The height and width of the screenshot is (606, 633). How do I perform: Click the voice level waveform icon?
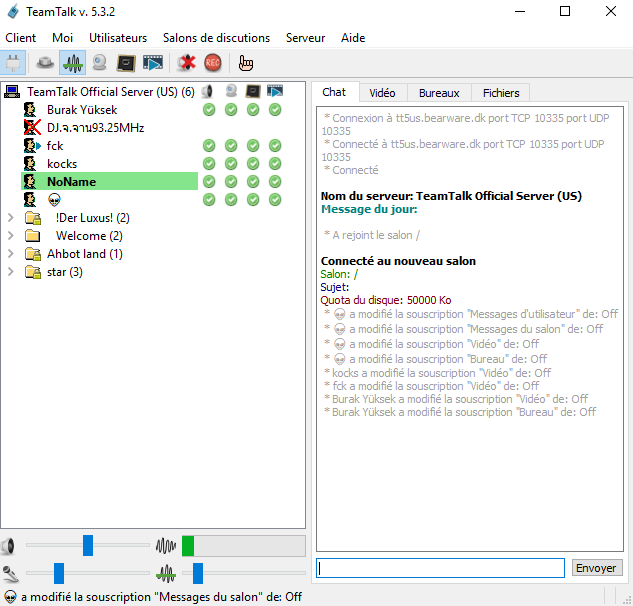tap(166, 546)
